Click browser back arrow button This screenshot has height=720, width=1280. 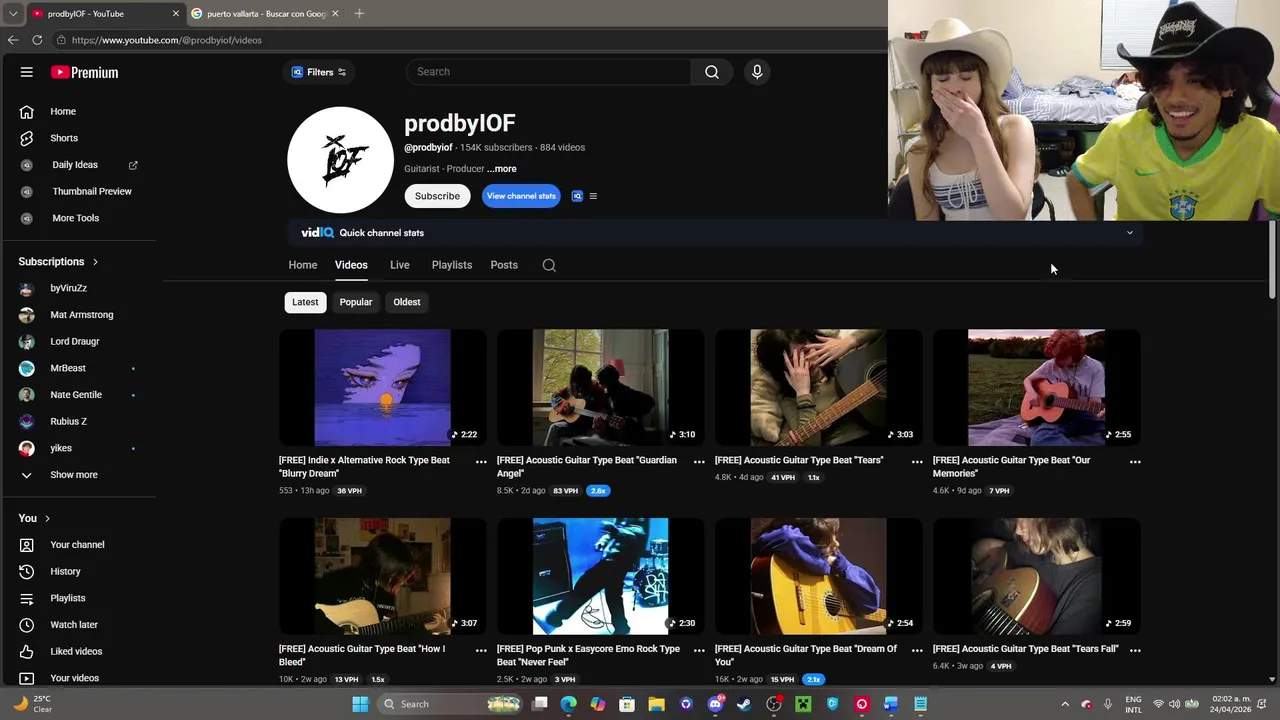(13, 40)
